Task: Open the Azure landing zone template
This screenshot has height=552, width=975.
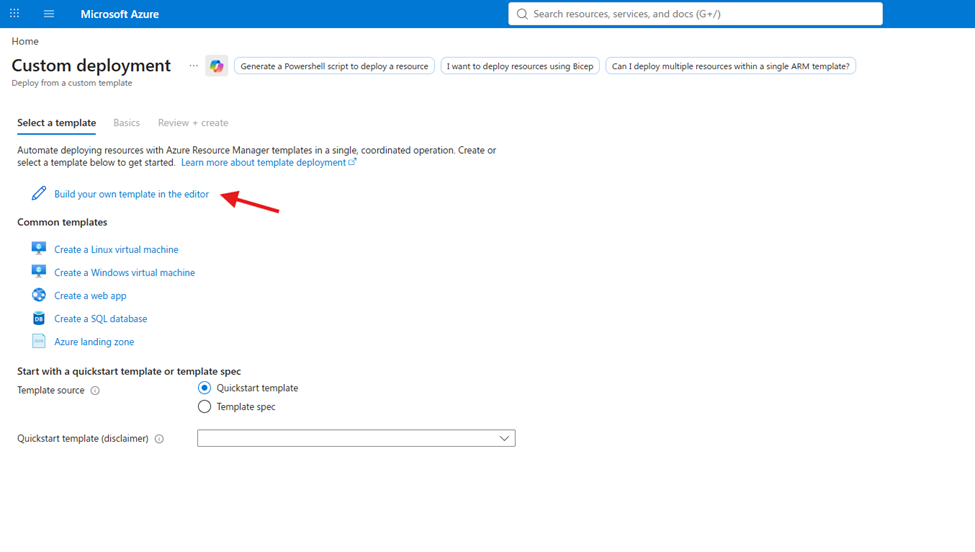Action: [94, 341]
